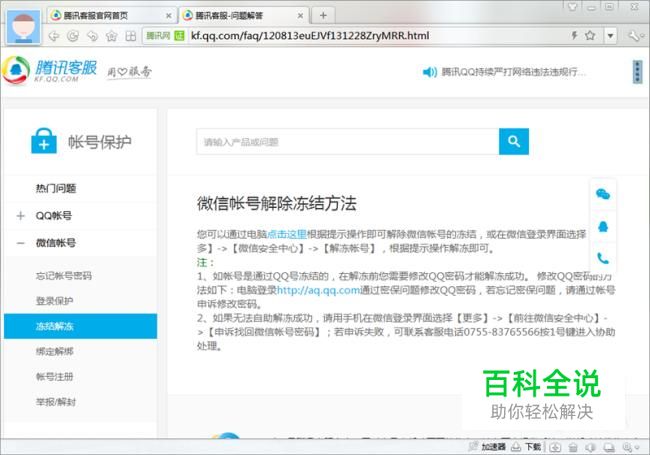Click the speaker announcement icon
This screenshot has height=455, width=650.
429,72
